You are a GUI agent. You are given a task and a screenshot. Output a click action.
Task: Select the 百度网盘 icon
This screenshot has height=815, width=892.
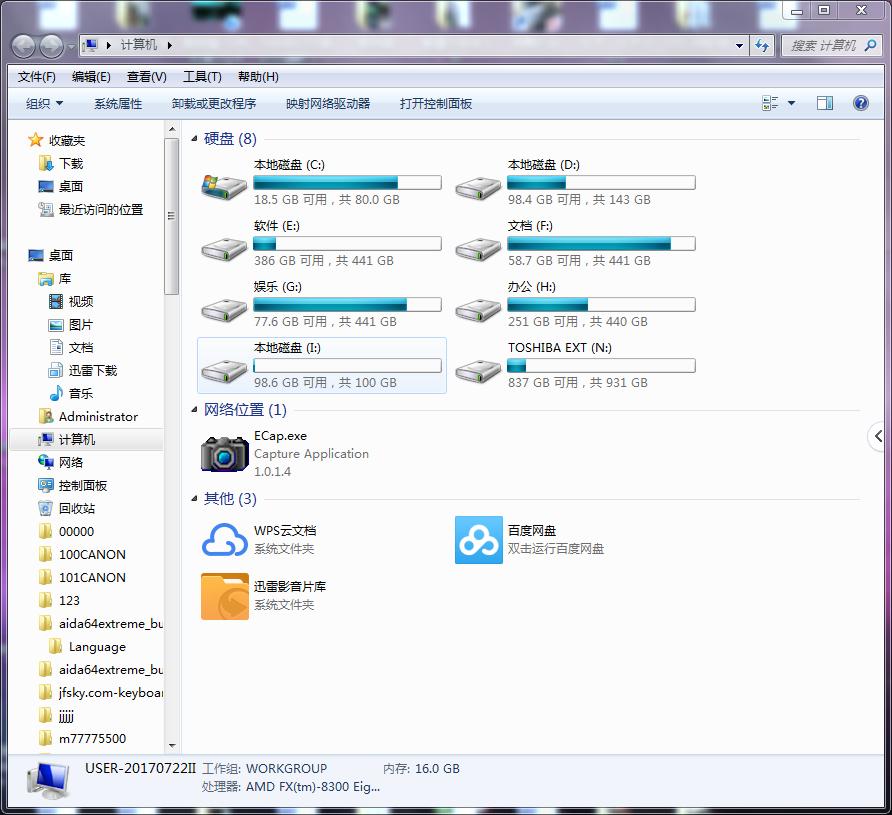[x=478, y=540]
